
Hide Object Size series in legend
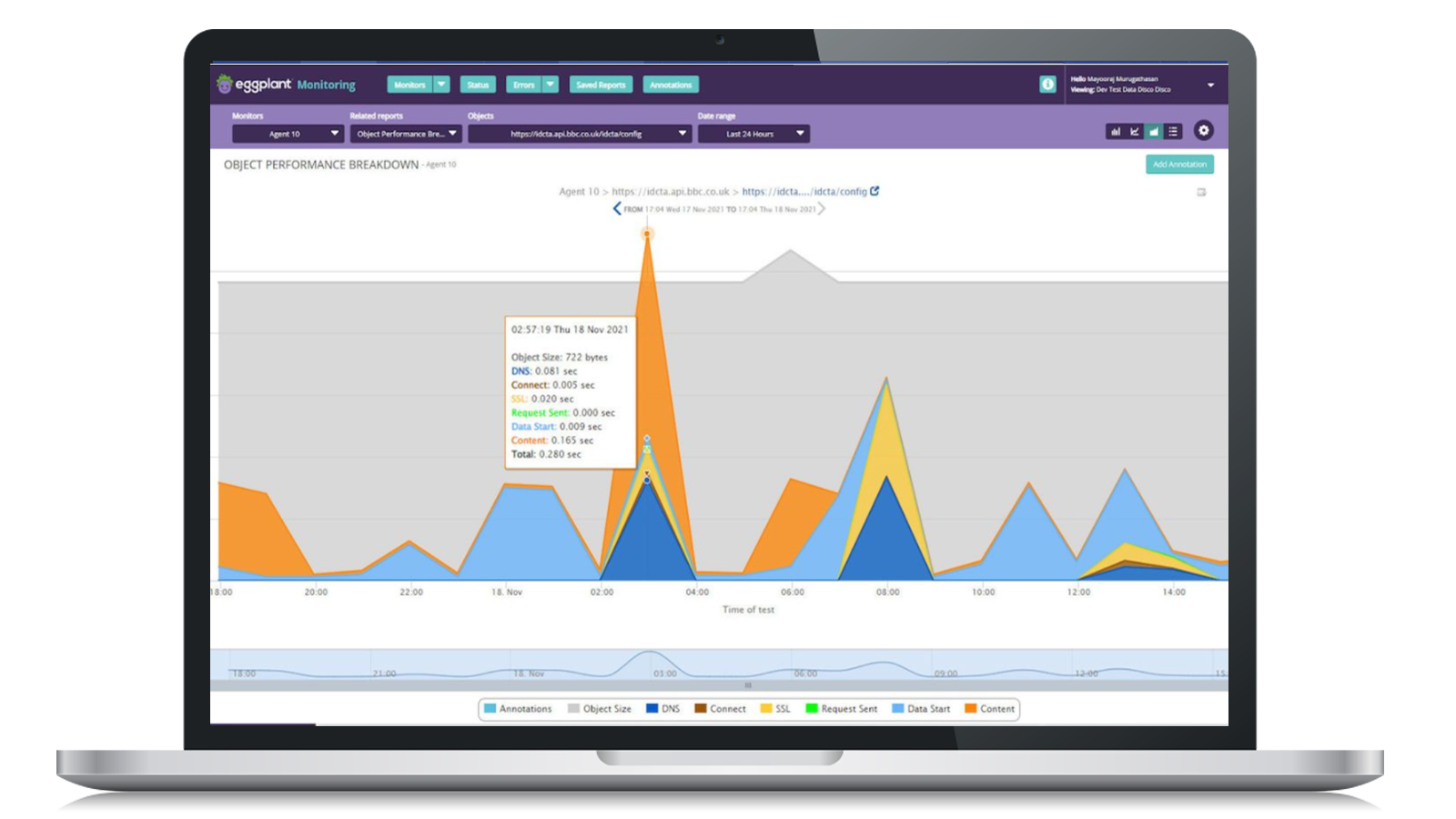599,709
